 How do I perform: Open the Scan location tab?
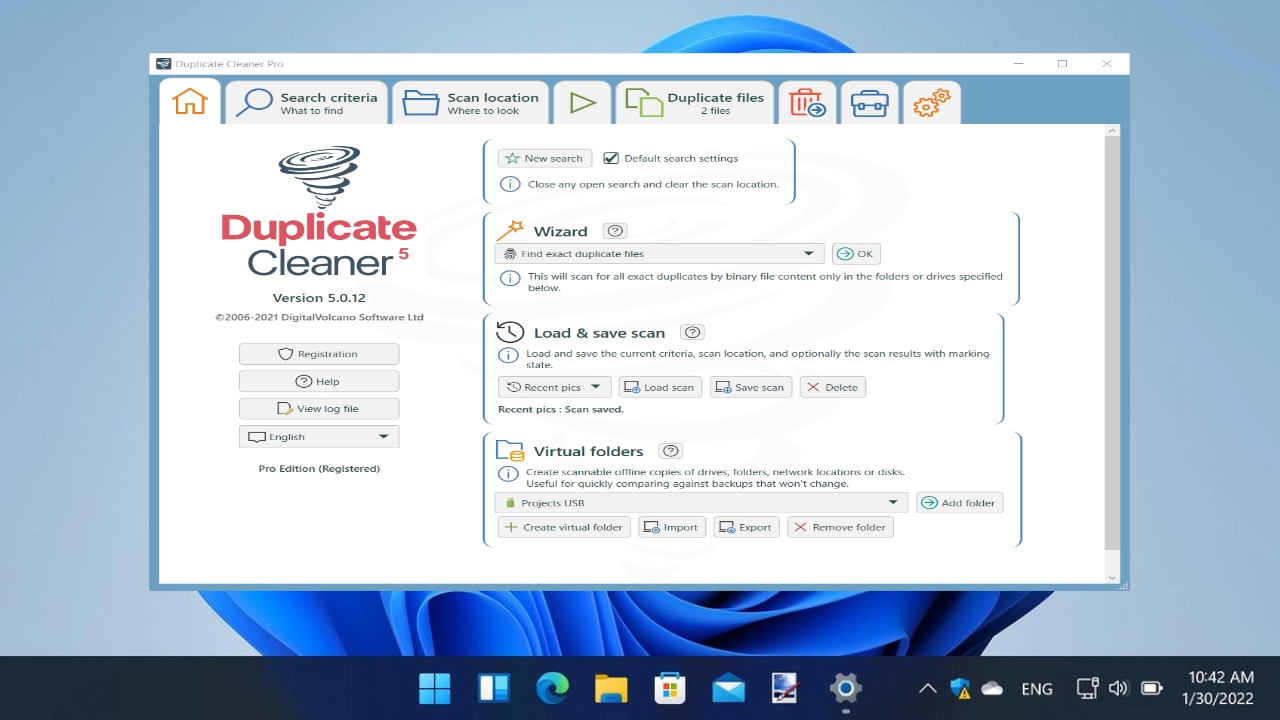tap(471, 102)
